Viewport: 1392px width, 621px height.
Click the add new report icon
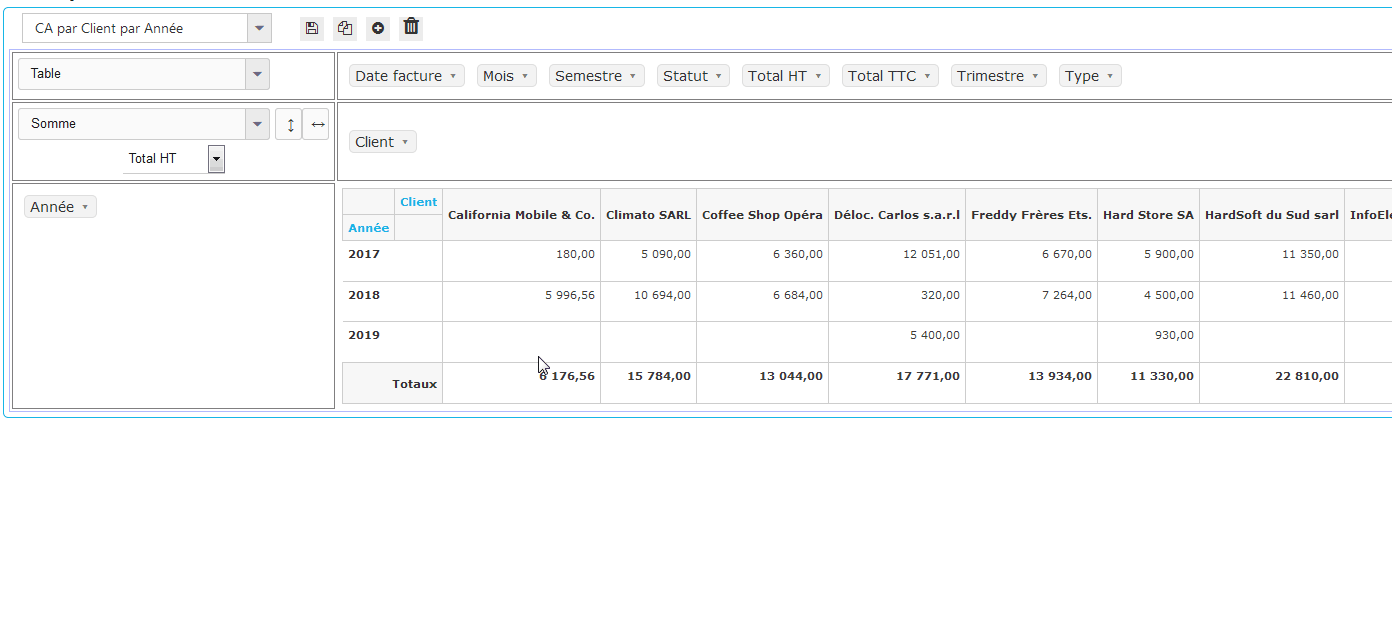tap(378, 28)
